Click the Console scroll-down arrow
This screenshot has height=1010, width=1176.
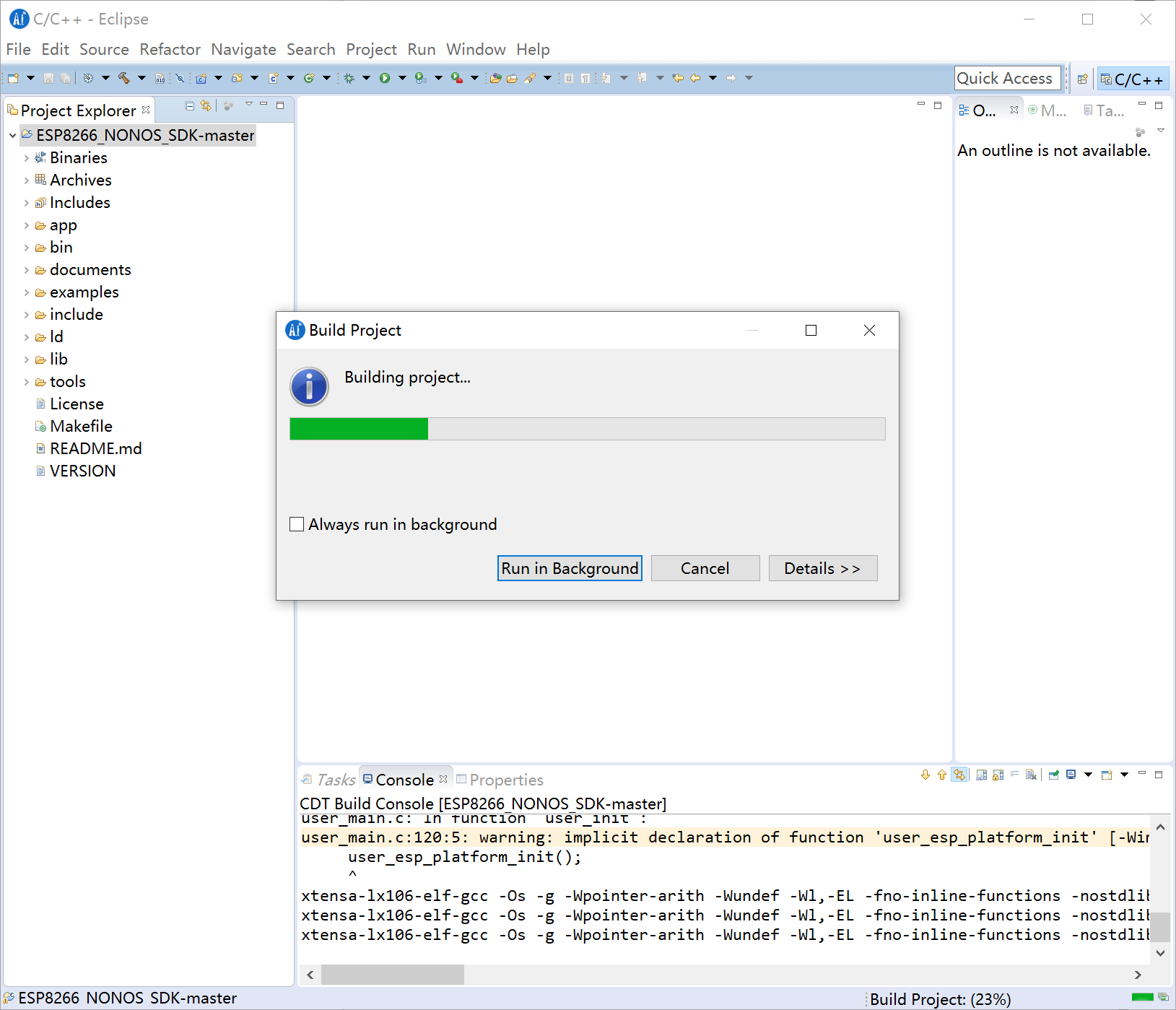pos(1160,953)
